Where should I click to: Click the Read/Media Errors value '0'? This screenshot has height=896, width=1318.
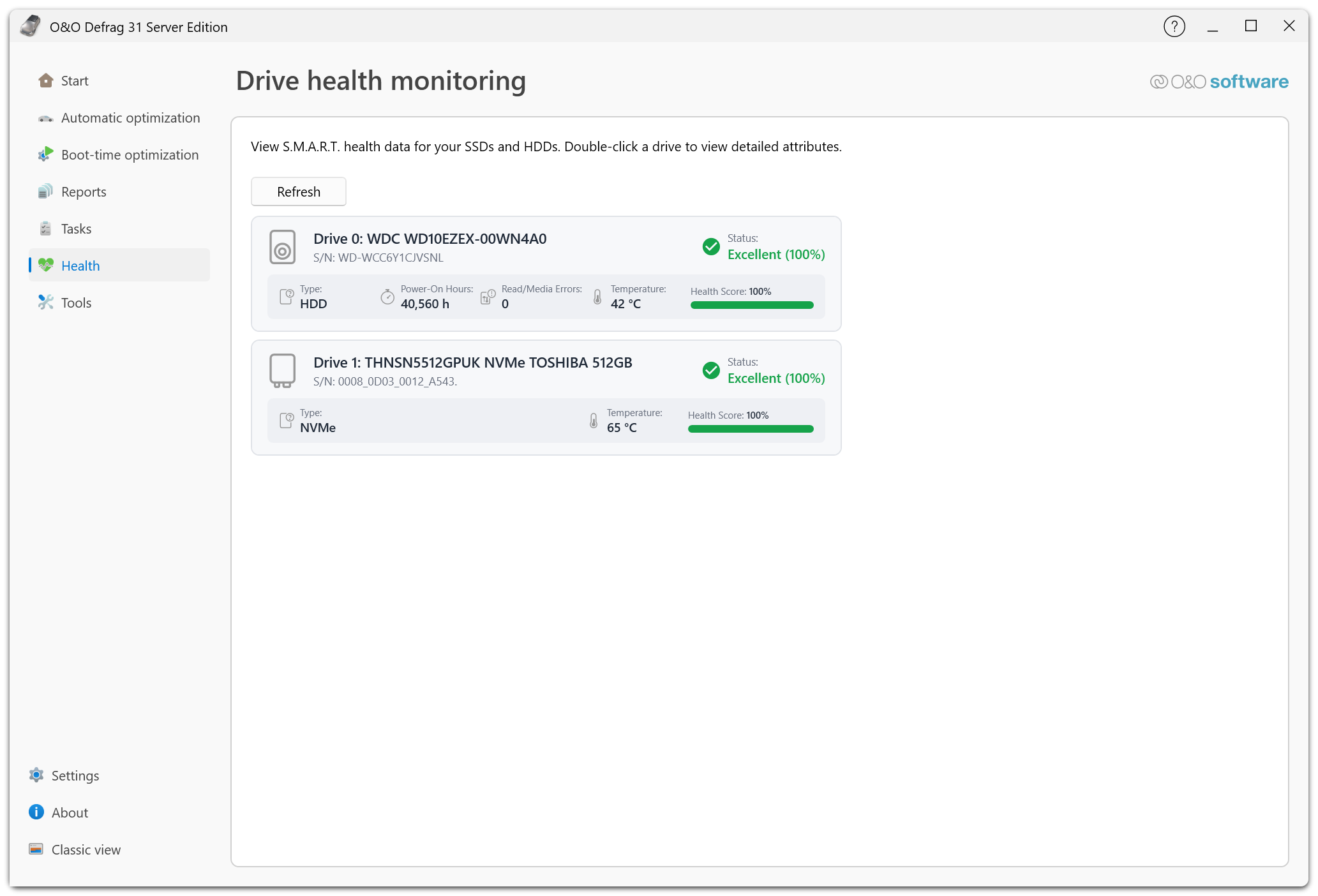505,304
